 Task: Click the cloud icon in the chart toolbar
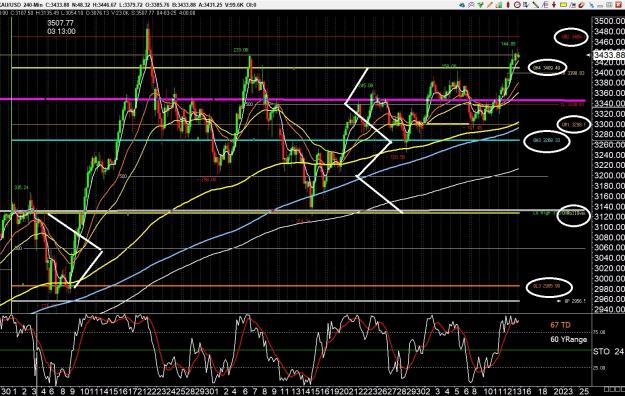[x=462, y=5]
